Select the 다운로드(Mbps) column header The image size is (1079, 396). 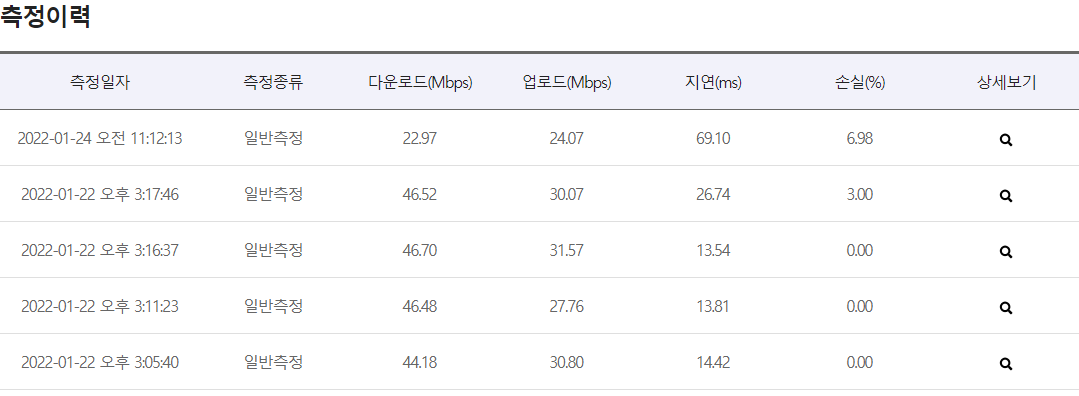pos(420,83)
